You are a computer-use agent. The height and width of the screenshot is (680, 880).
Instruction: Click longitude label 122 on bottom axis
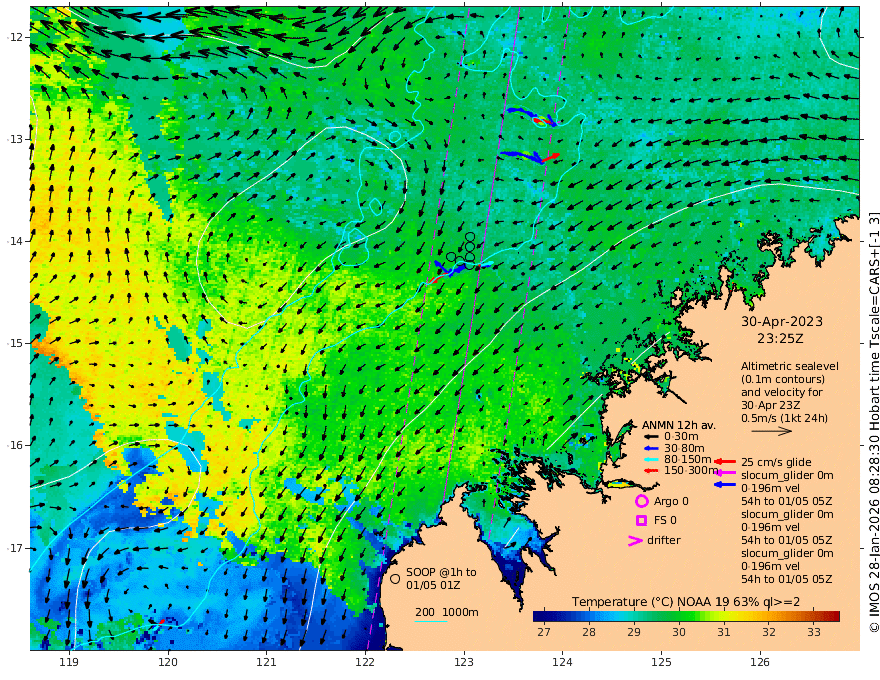pyautogui.click(x=365, y=662)
